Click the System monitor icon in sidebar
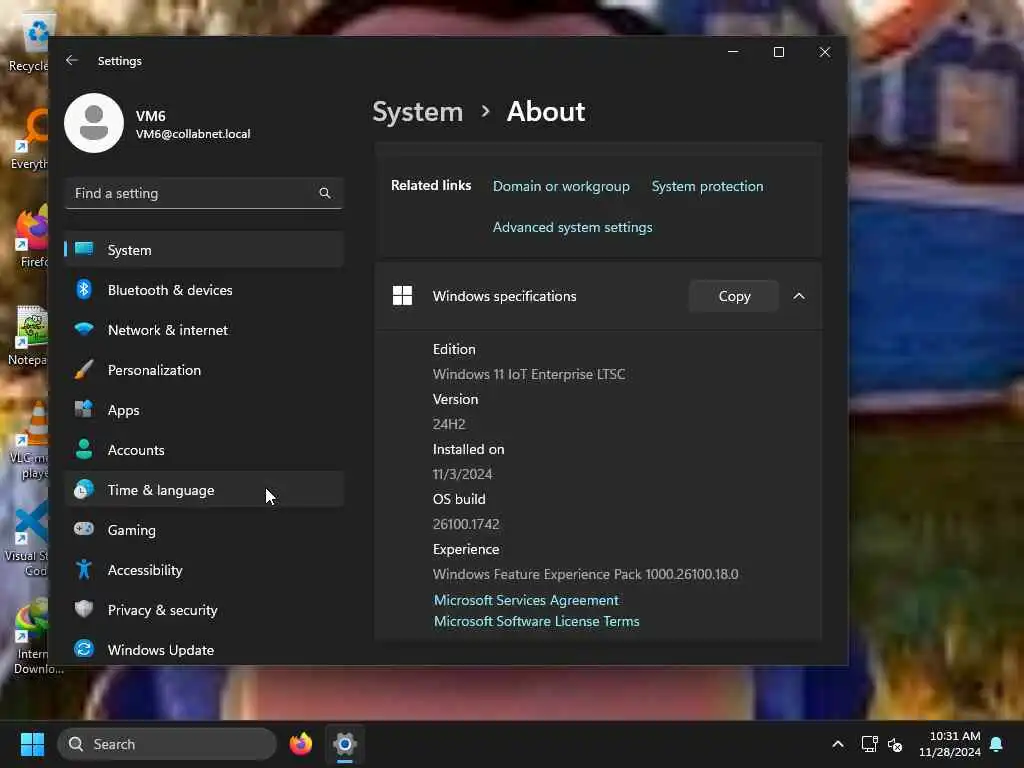 (x=84, y=249)
